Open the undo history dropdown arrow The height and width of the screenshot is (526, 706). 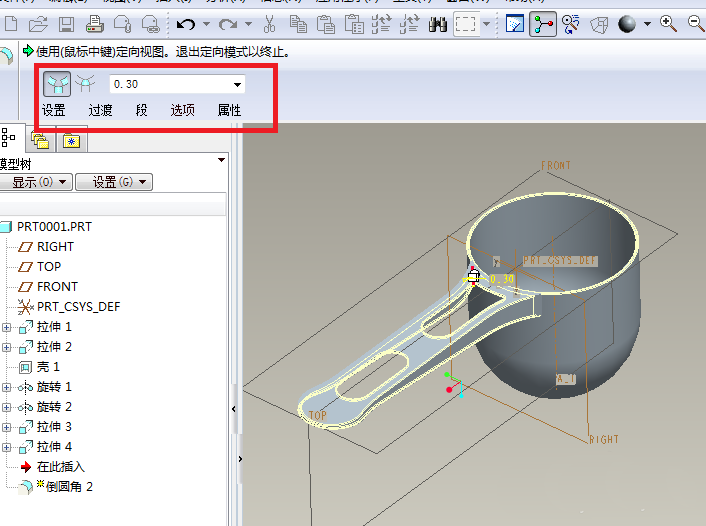coord(206,24)
